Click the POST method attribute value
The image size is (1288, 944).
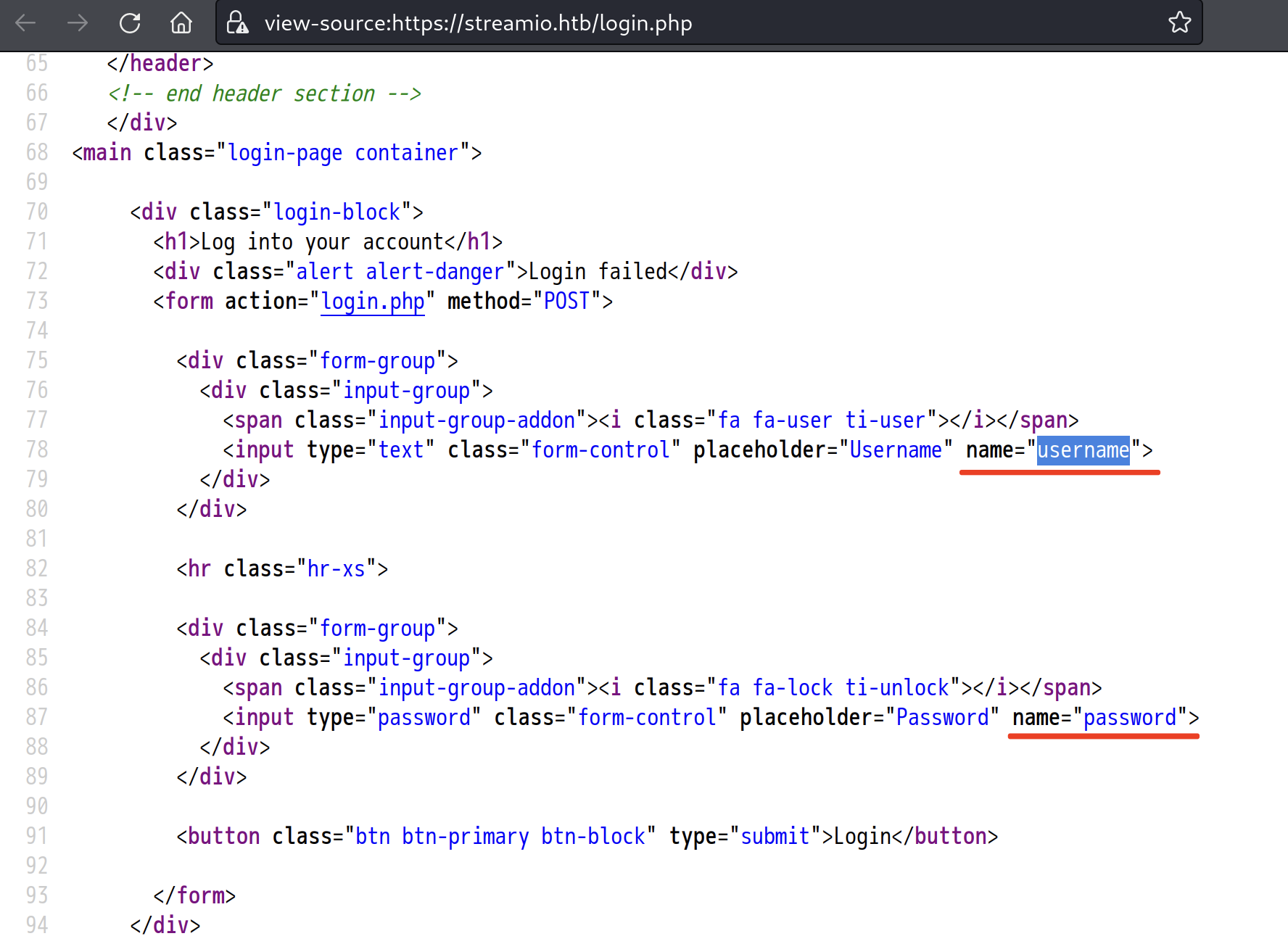[x=566, y=301]
